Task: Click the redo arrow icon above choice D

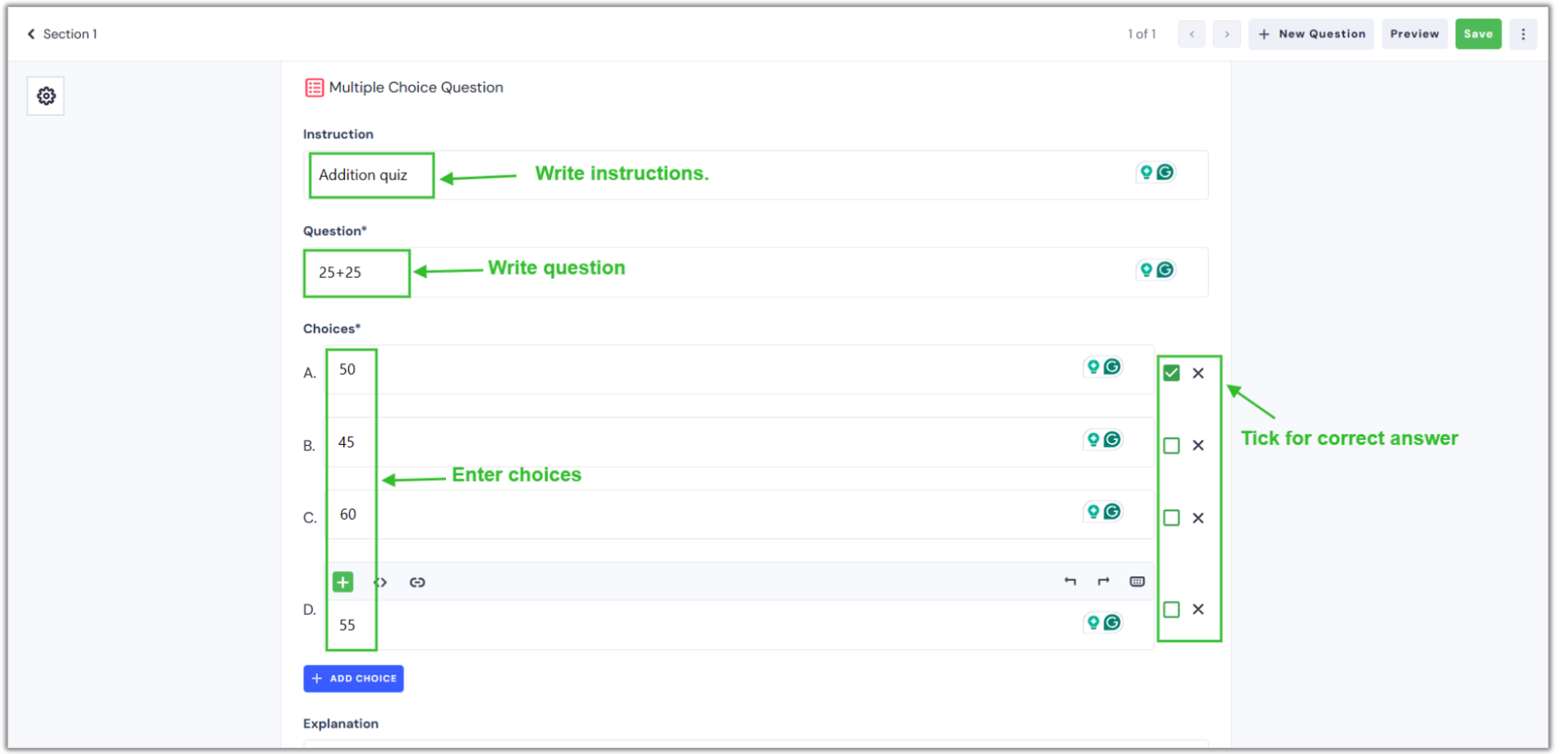Action: (x=1103, y=581)
